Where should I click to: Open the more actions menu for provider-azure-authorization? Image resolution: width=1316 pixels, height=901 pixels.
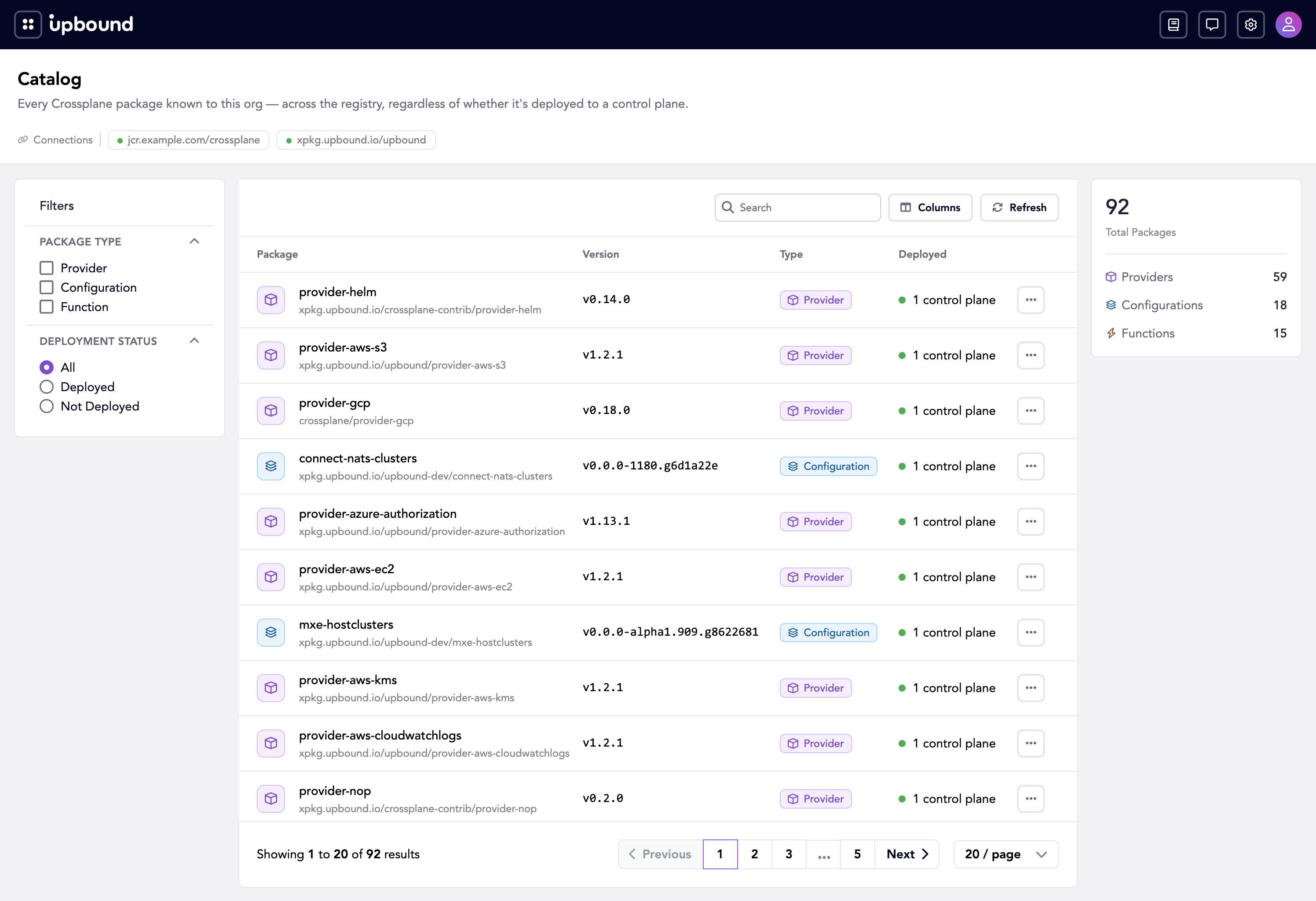point(1031,522)
